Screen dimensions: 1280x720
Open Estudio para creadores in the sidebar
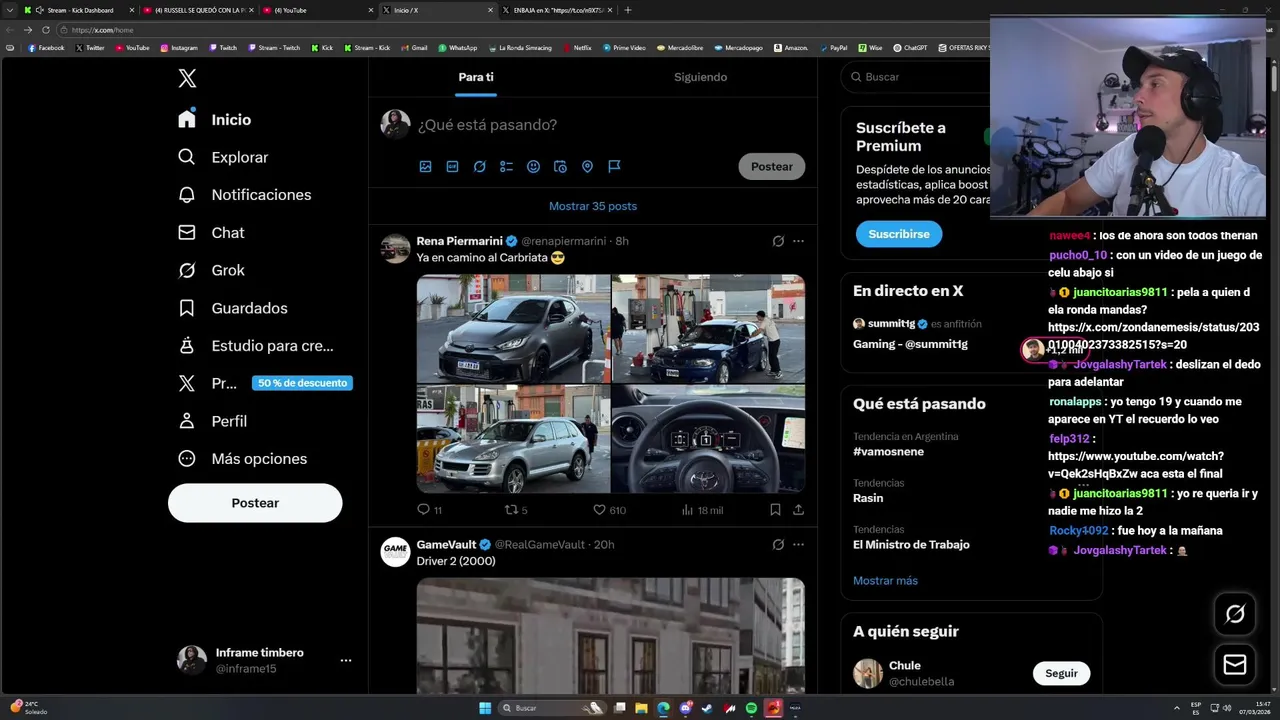coord(256,346)
